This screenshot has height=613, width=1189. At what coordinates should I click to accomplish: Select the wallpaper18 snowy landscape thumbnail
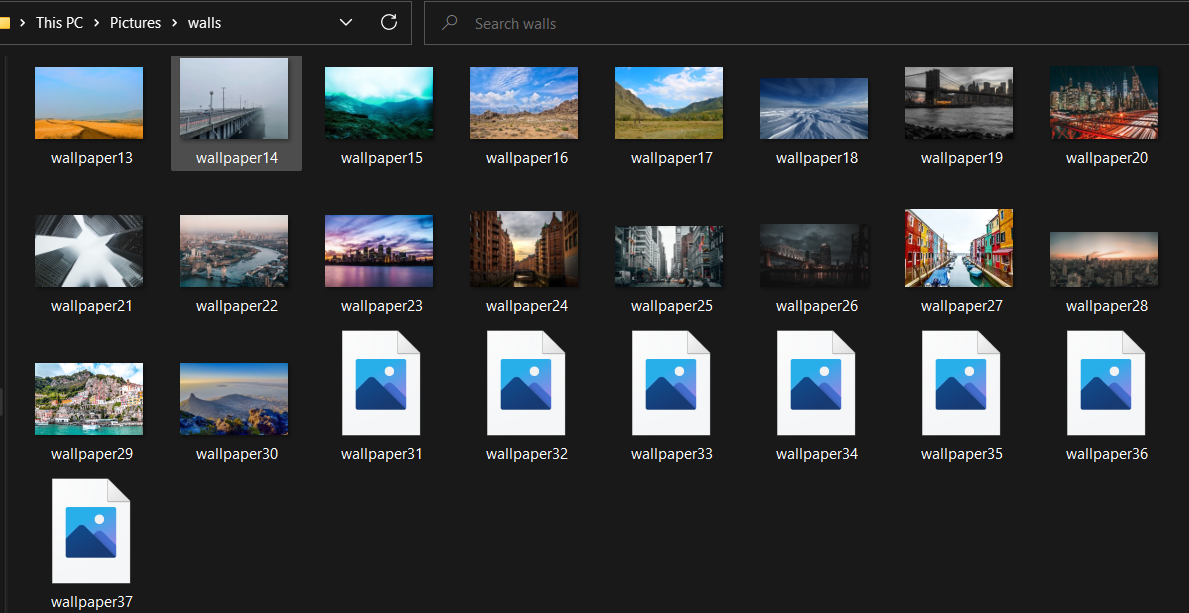(x=814, y=108)
